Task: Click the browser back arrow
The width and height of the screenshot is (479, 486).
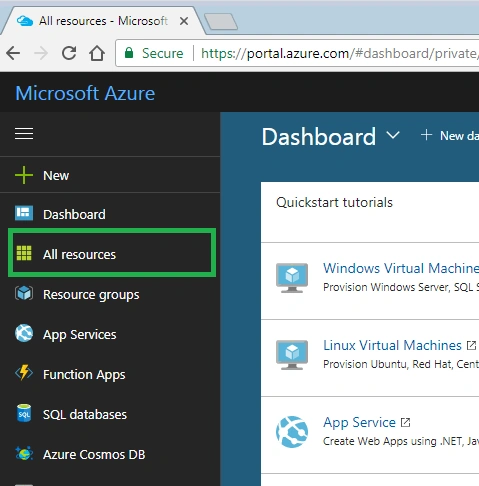Action: 13,53
